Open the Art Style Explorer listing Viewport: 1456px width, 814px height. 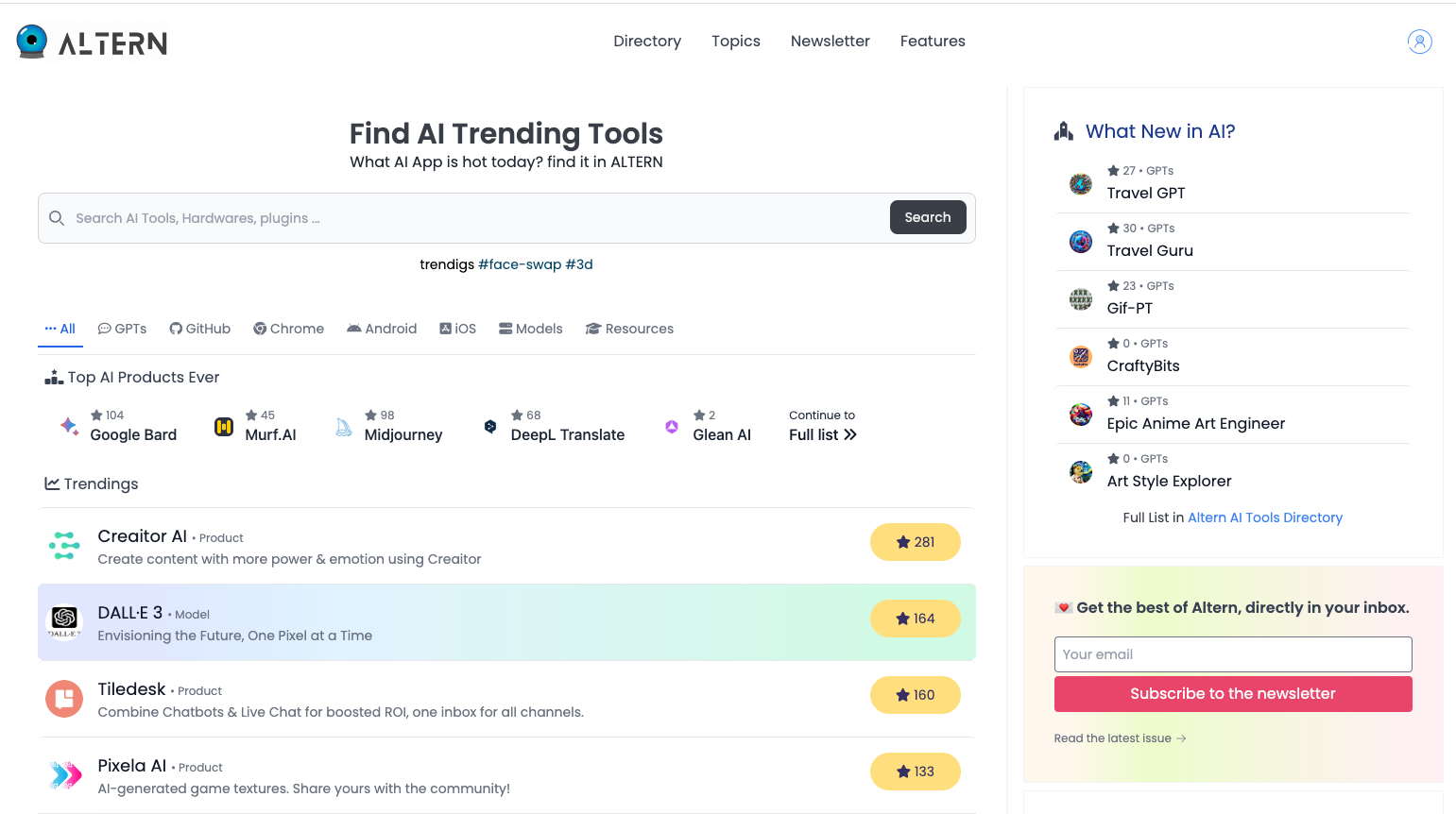1170,481
